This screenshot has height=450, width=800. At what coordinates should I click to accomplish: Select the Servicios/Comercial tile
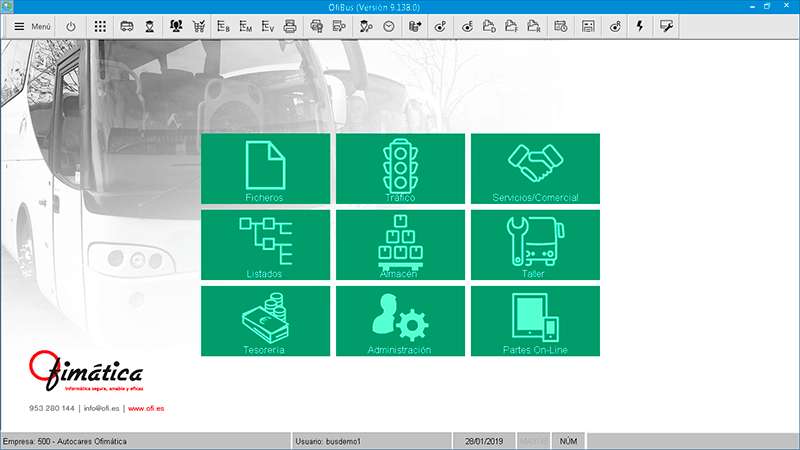535,169
